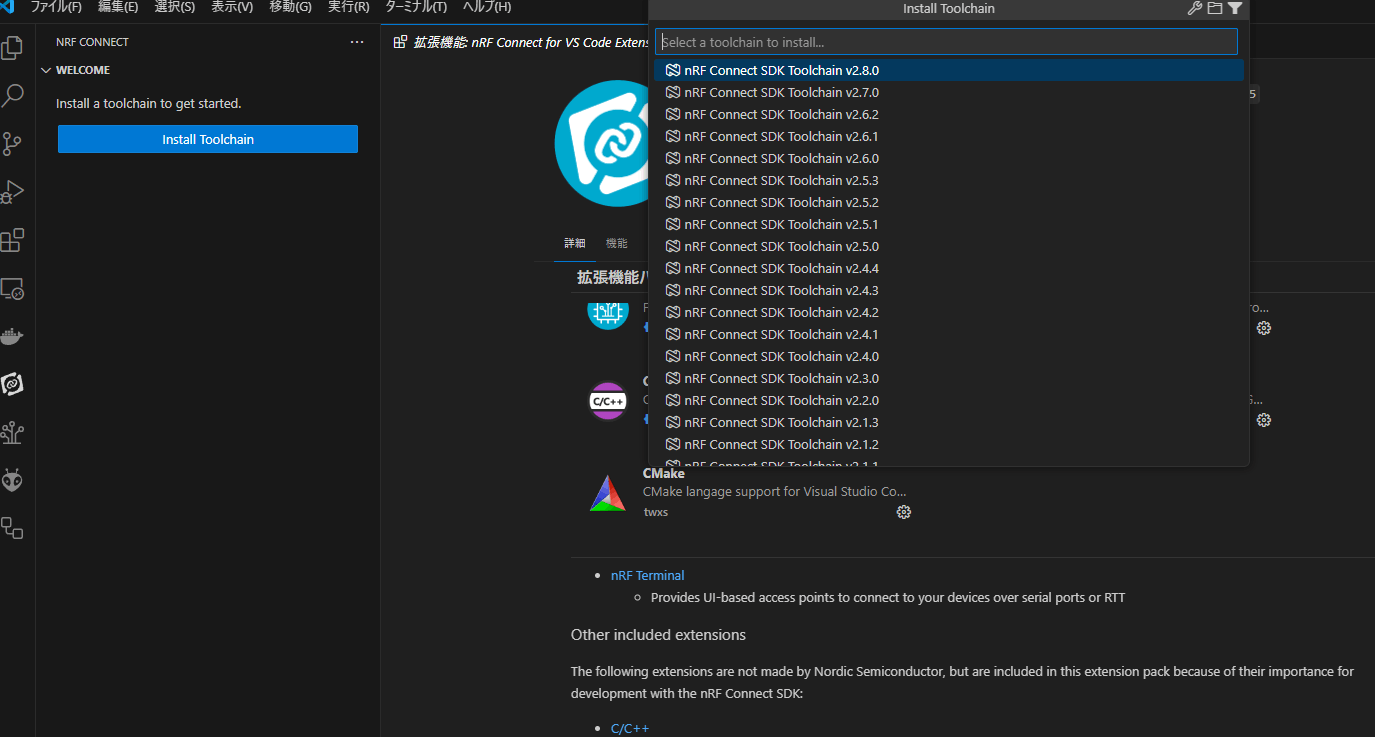Select nRF Connect SDK Toolchain v2.1.3
The height and width of the screenshot is (737, 1375).
(948, 422)
